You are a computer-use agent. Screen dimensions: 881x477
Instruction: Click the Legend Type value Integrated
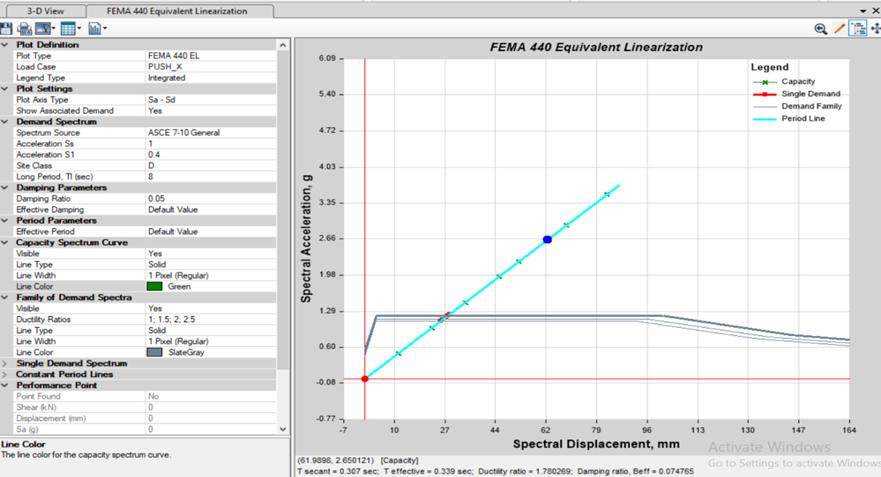211,78
